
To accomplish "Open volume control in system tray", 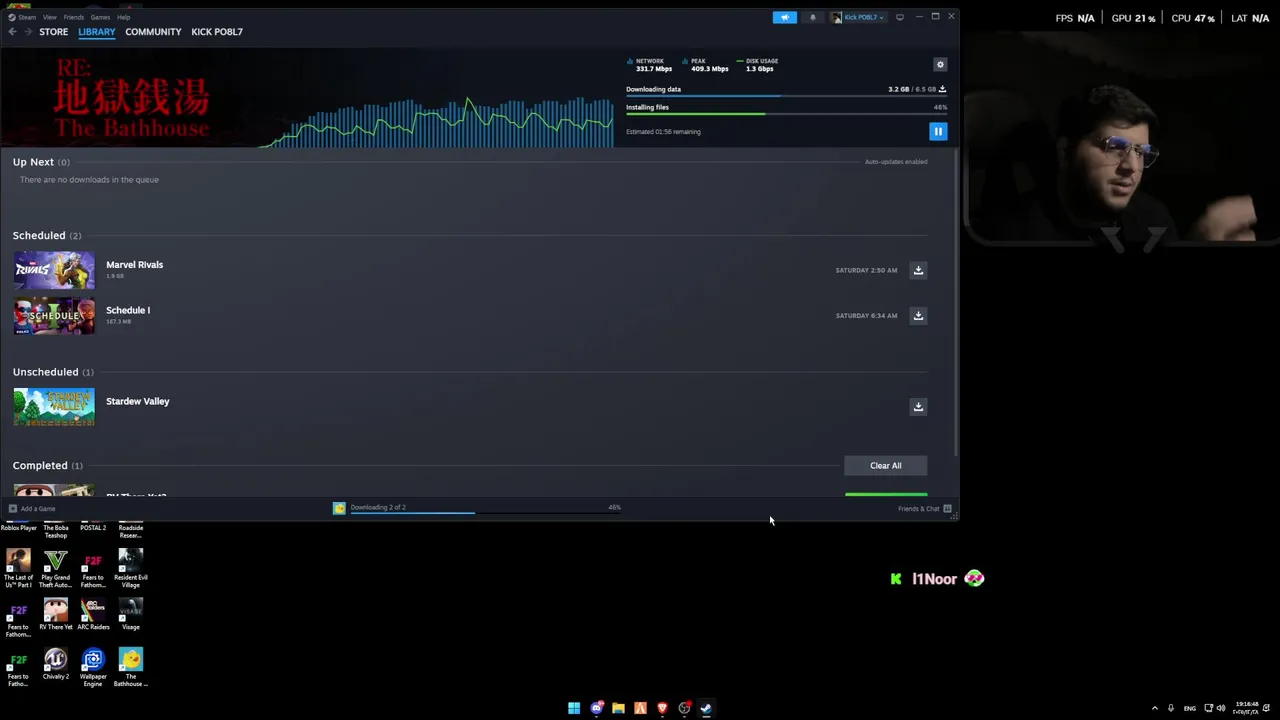I will pos(1220,708).
